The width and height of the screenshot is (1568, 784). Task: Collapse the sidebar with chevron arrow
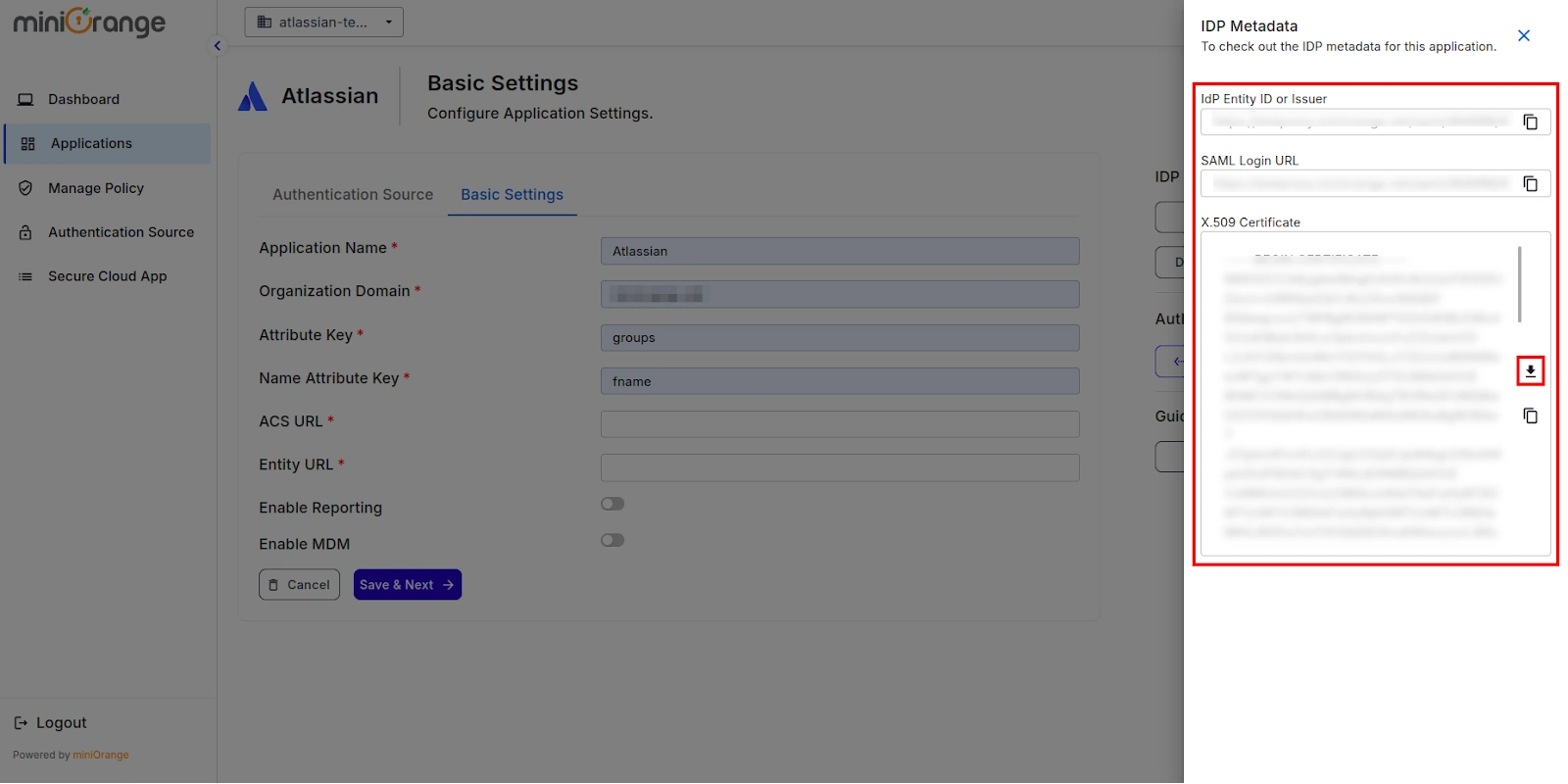(x=218, y=46)
